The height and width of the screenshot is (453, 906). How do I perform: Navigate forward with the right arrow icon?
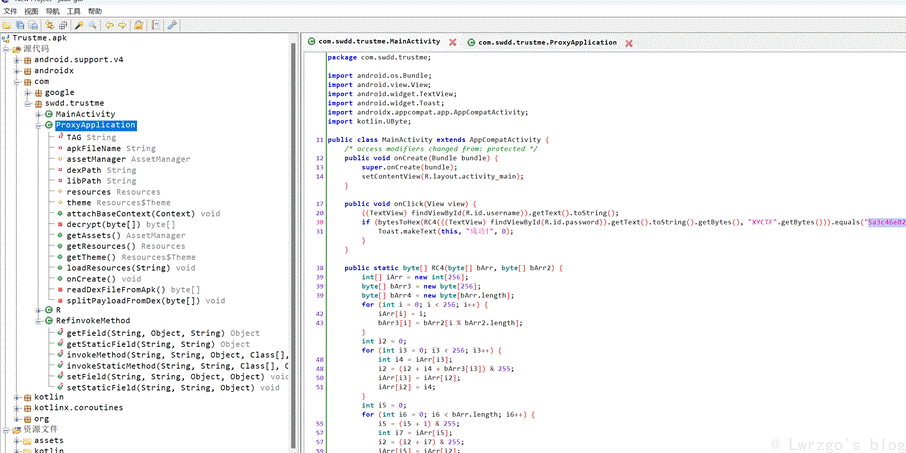tap(122, 25)
